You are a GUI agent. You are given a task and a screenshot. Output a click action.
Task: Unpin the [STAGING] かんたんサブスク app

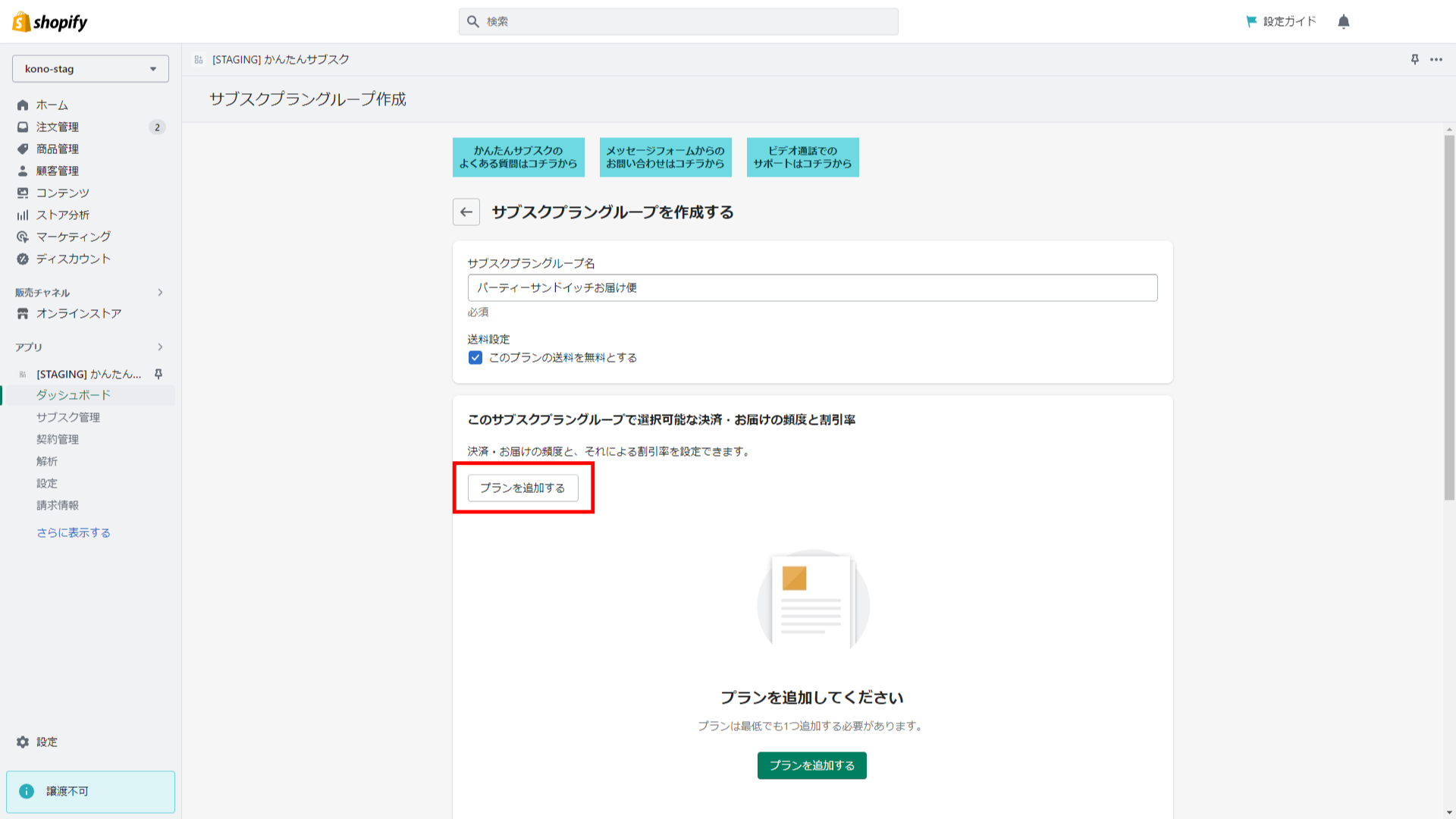[x=158, y=374]
